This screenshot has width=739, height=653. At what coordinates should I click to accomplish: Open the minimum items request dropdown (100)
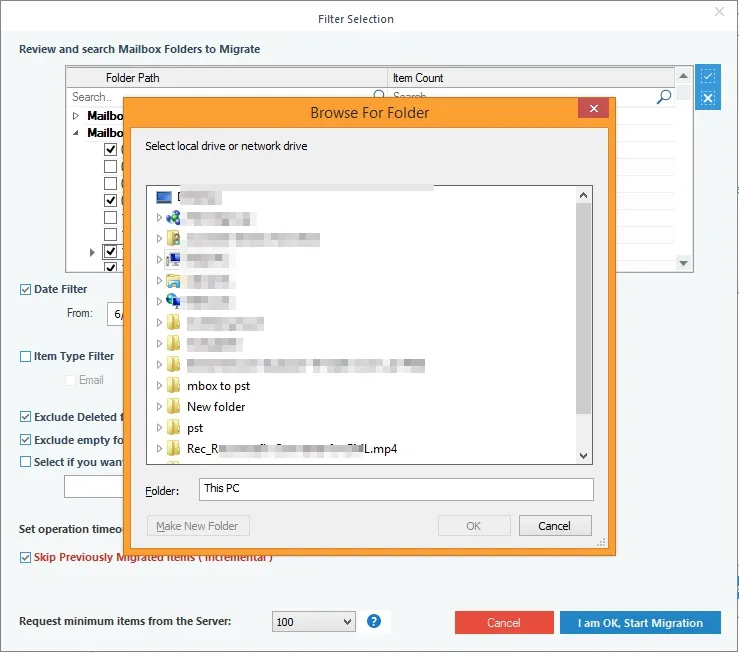pos(313,622)
